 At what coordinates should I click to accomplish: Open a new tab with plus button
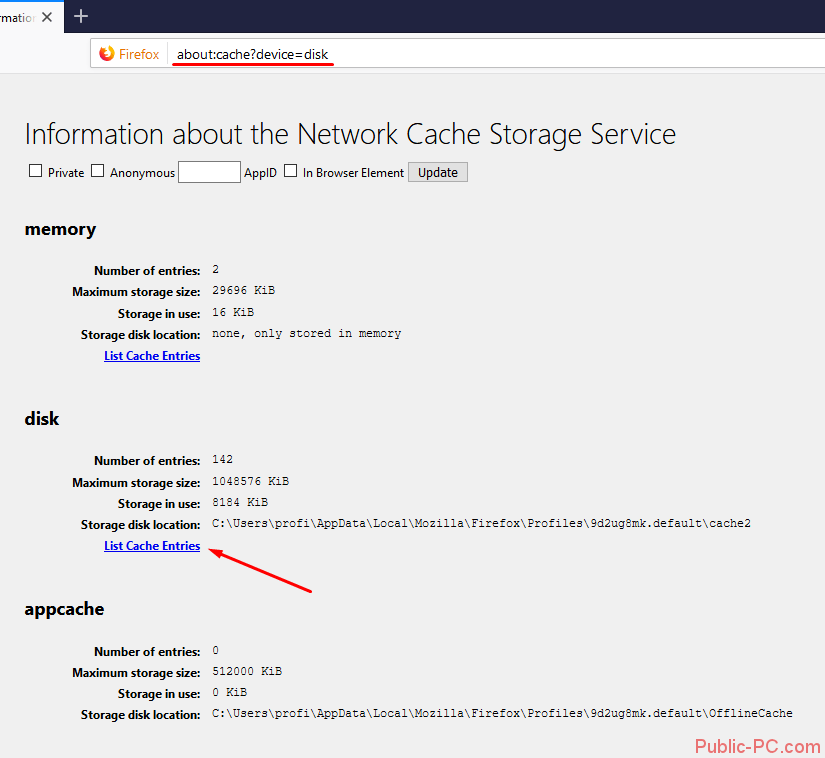click(x=81, y=16)
